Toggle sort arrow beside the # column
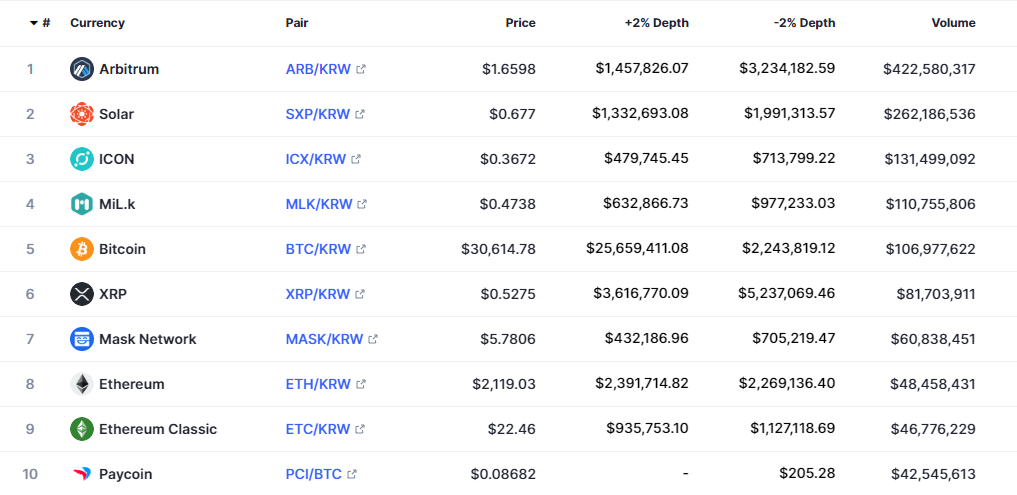The image size is (1017, 495). [35, 23]
